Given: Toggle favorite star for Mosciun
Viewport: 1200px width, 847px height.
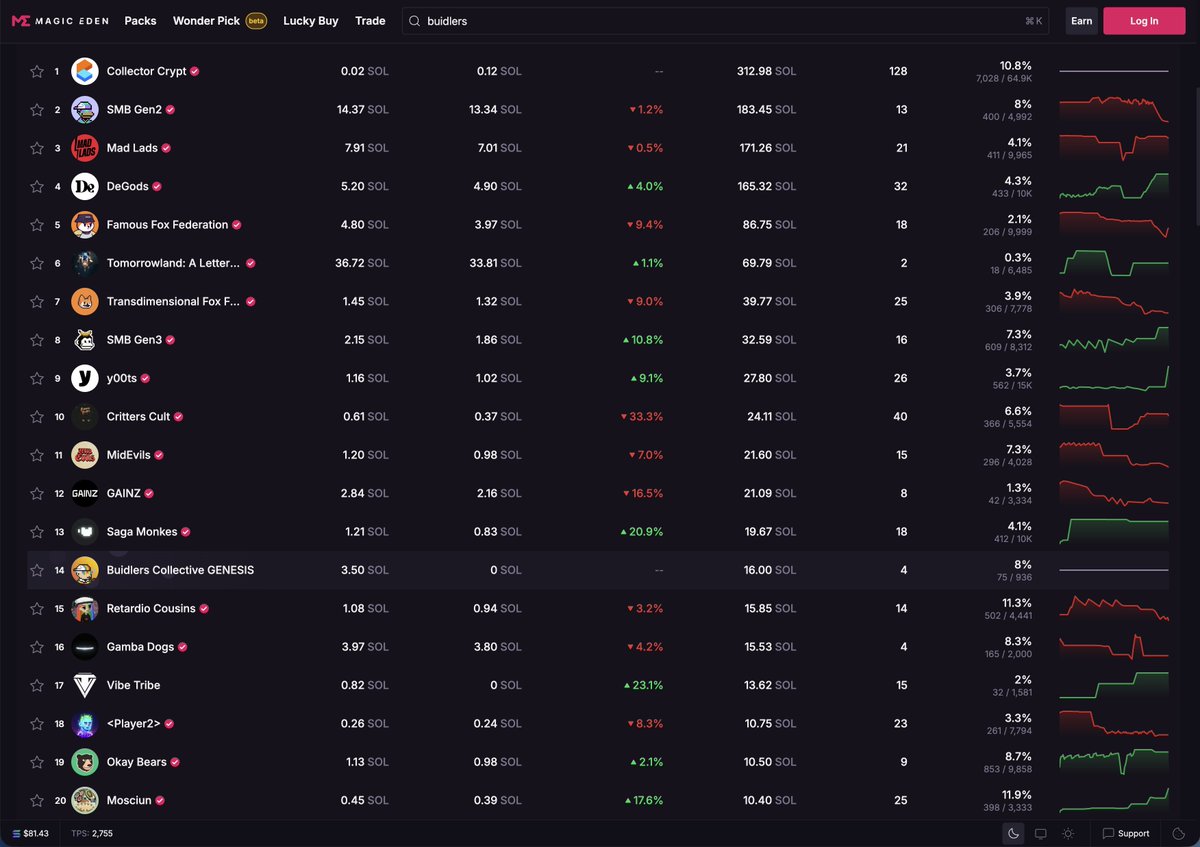Looking at the screenshot, I should coord(37,800).
